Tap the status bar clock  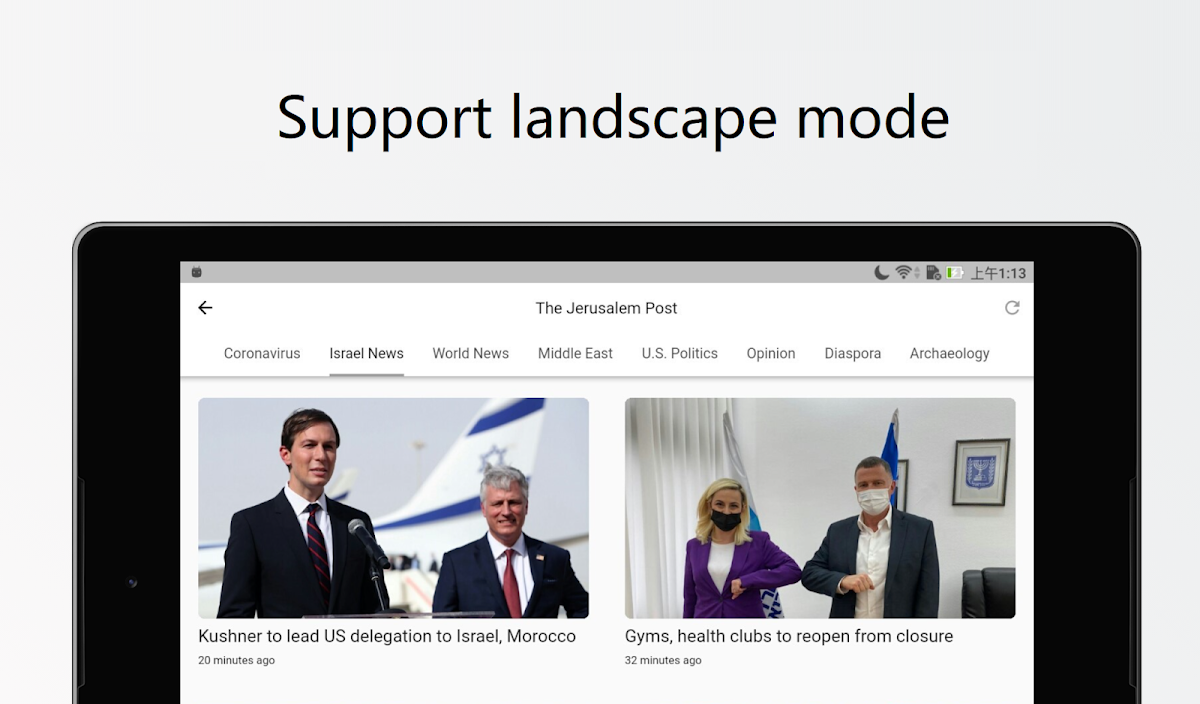click(x=999, y=273)
